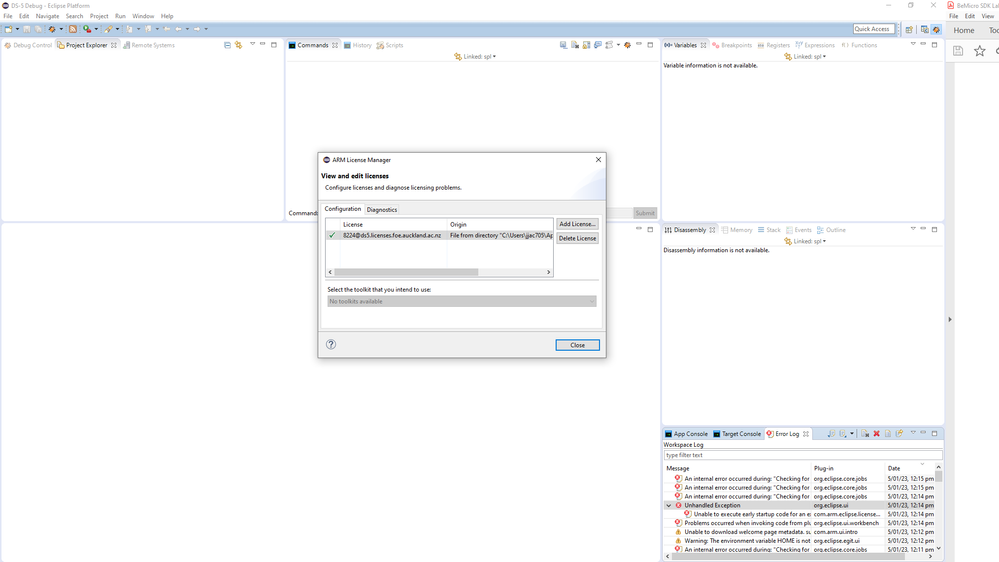Open dropdown arrow beside Run icon
The image size is (999, 562).
click(96, 29)
